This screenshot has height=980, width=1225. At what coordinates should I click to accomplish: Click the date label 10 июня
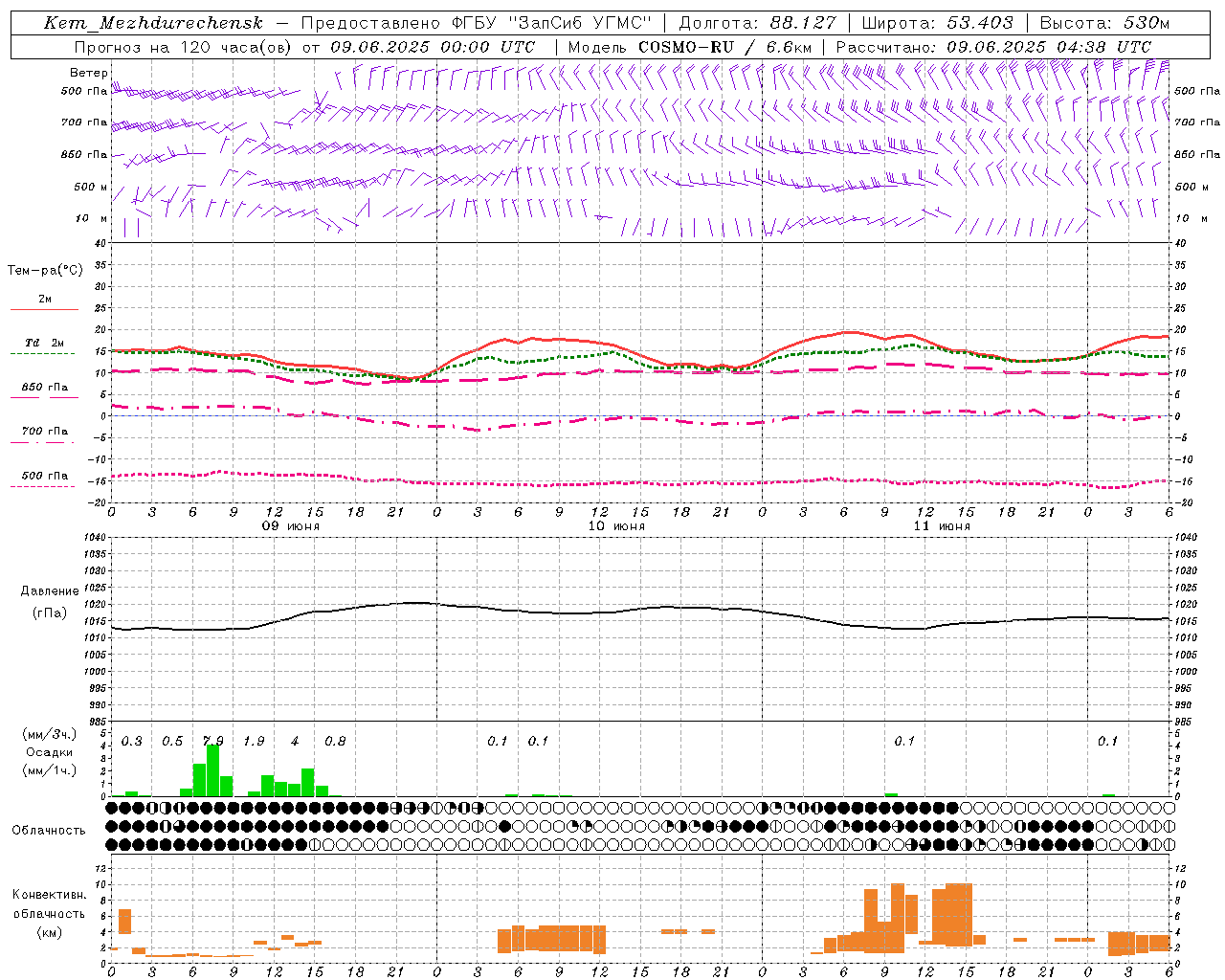616,526
